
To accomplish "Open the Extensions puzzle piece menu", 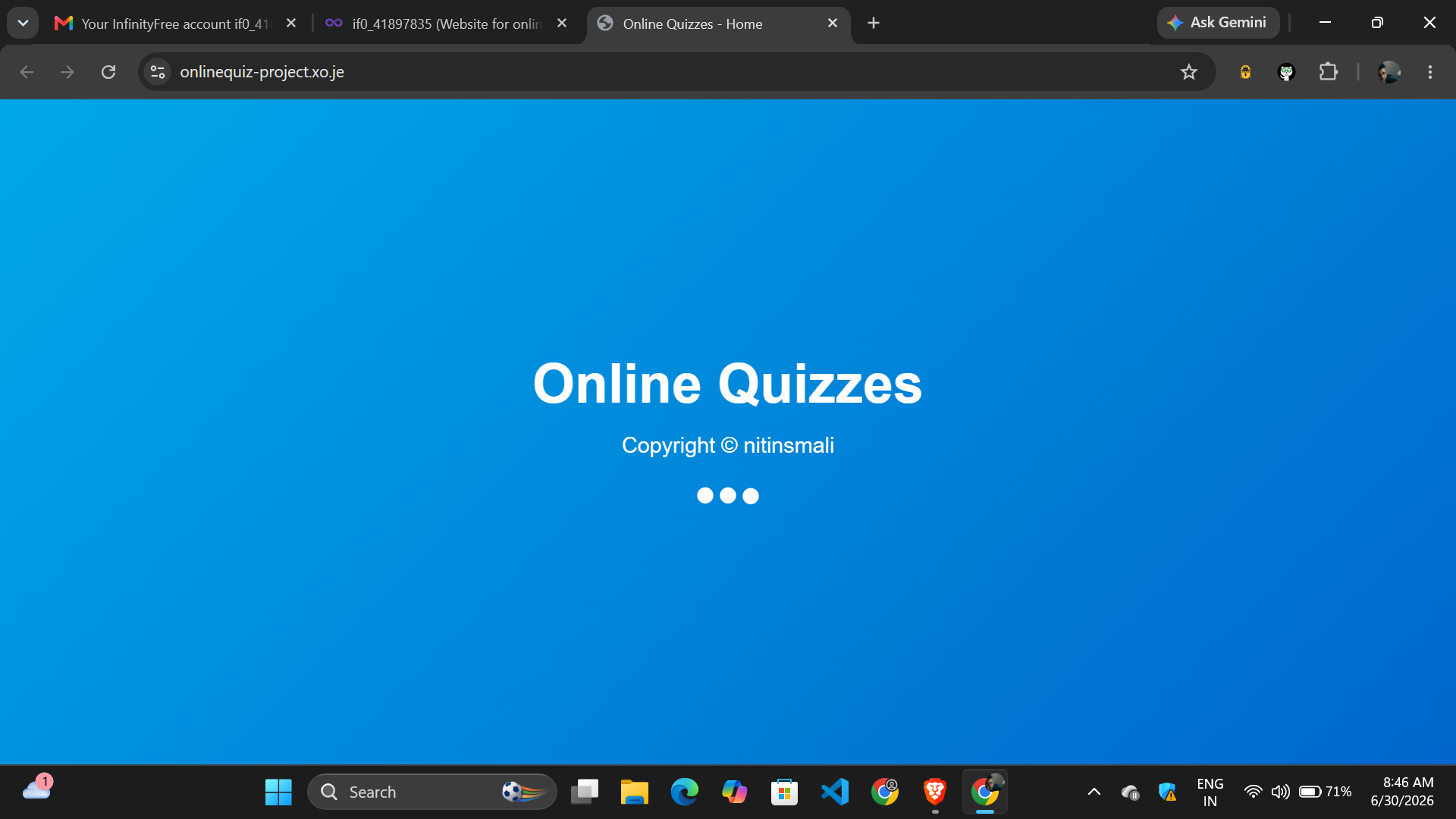I will (x=1328, y=72).
